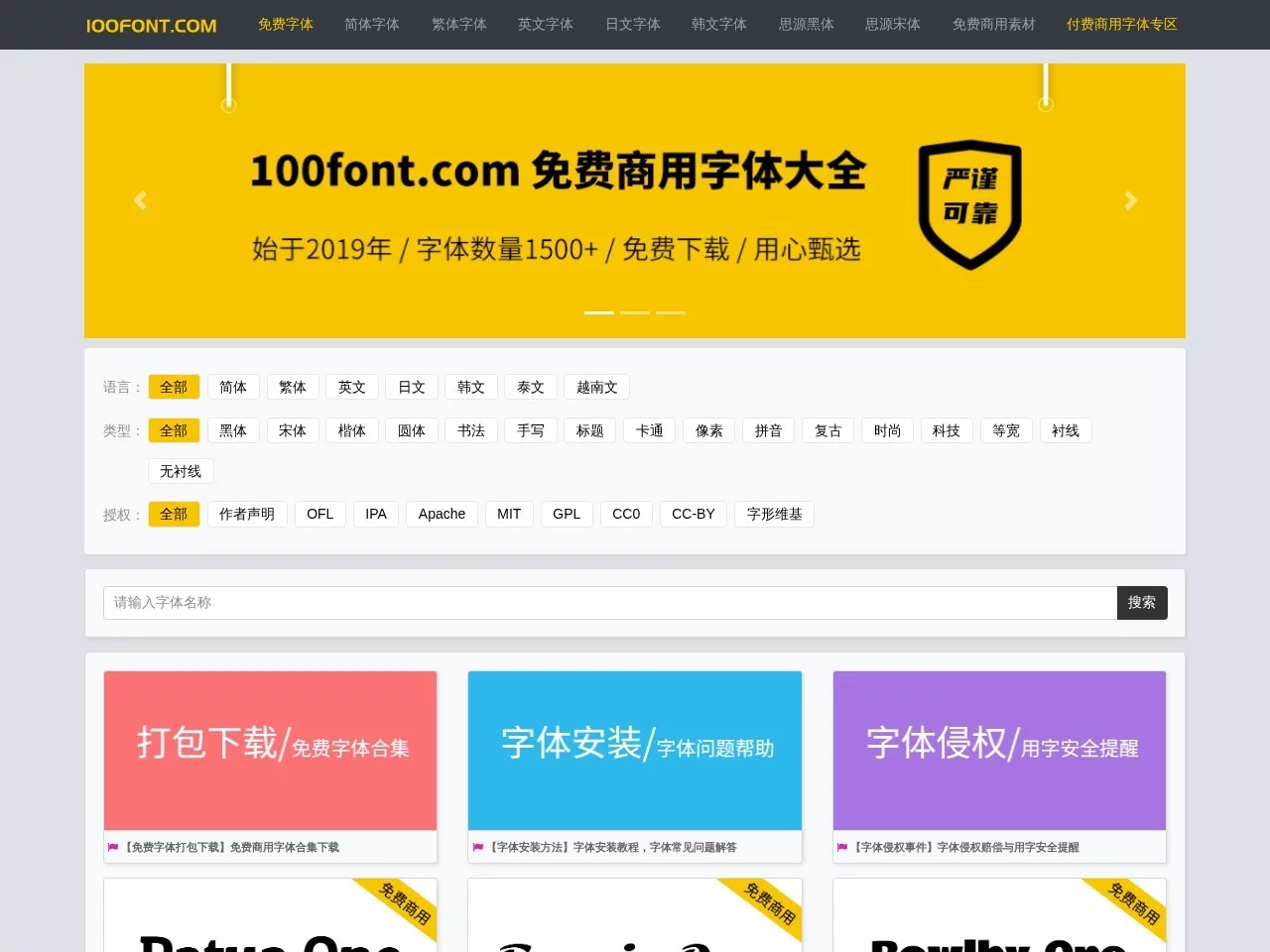Screen dimensions: 1270x952
Task: Switch to the 日文字体 category
Action: (632, 25)
